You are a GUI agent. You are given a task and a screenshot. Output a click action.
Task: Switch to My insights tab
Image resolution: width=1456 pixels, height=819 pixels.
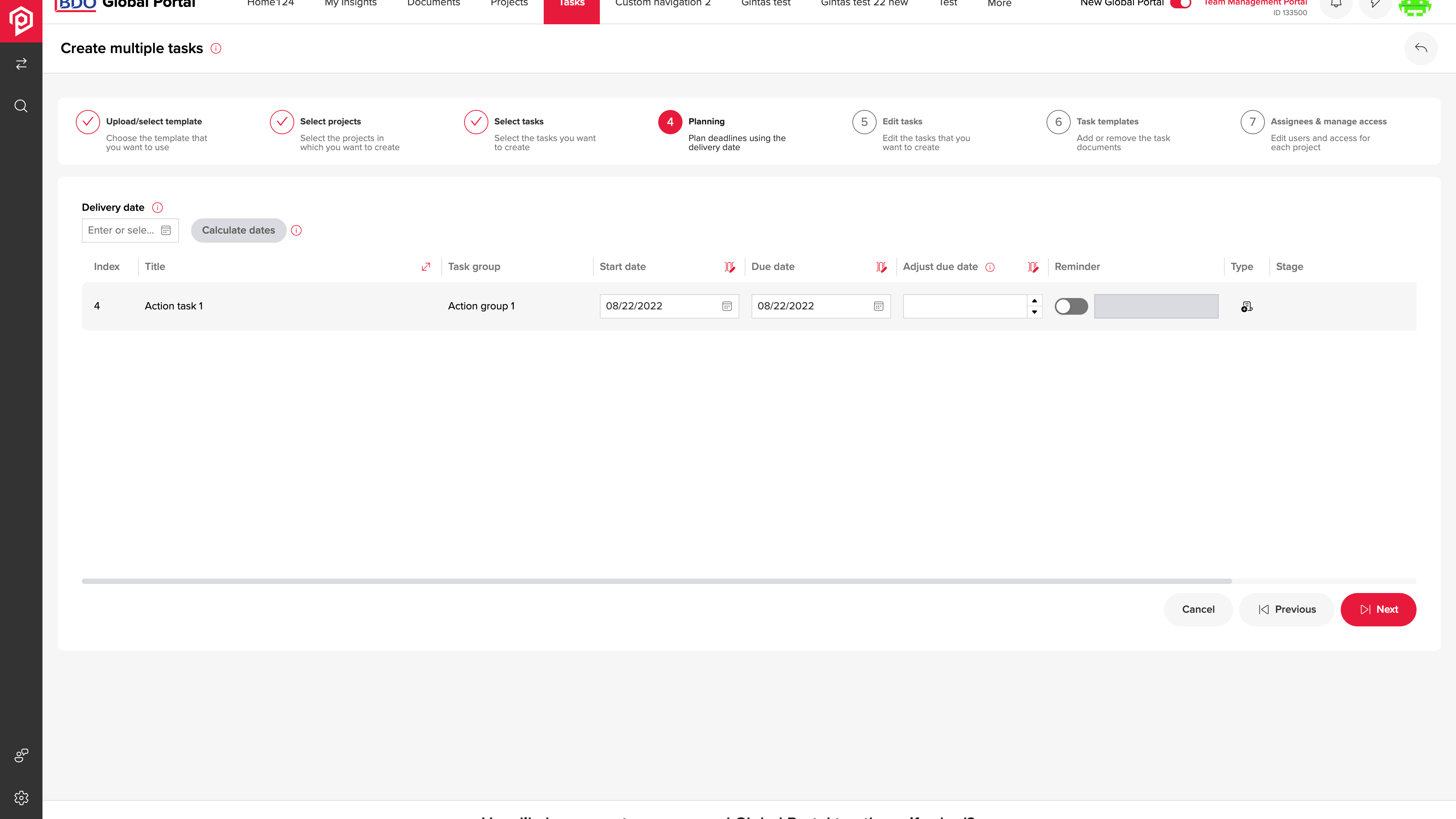pos(350,3)
